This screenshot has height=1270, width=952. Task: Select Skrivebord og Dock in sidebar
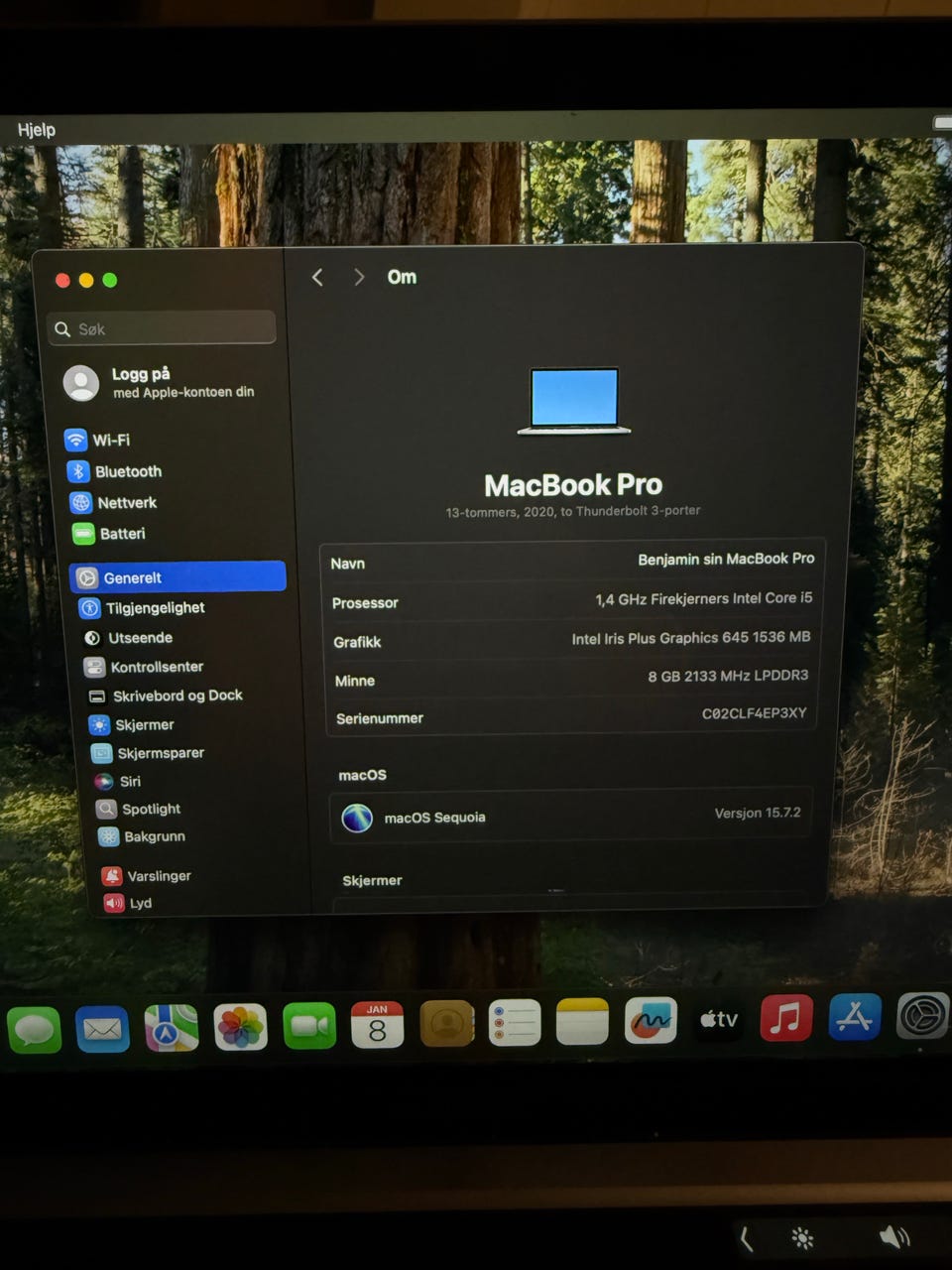tap(177, 696)
